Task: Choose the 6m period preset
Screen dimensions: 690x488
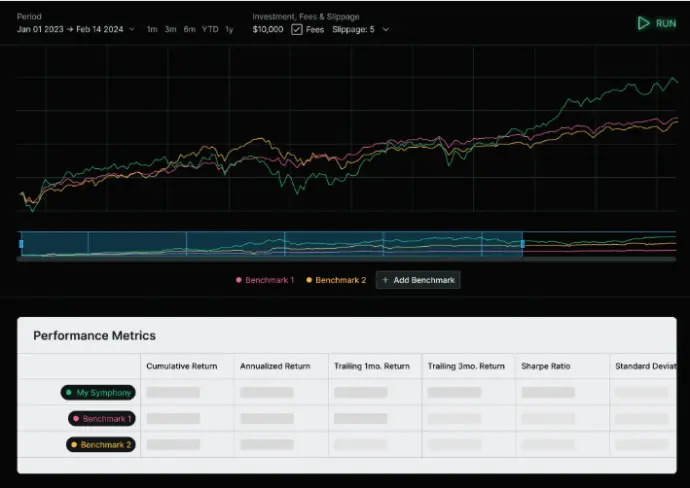Action: [190, 29]
